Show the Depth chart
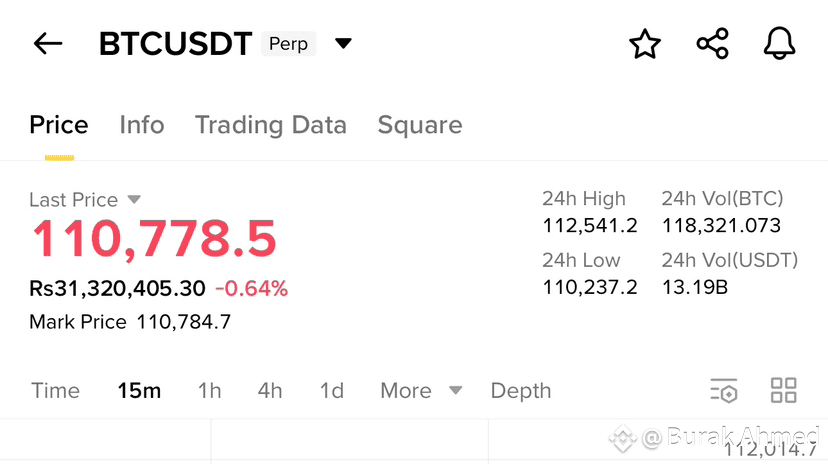Viewport: 828px width, 464px height. (x=520, y=391)
